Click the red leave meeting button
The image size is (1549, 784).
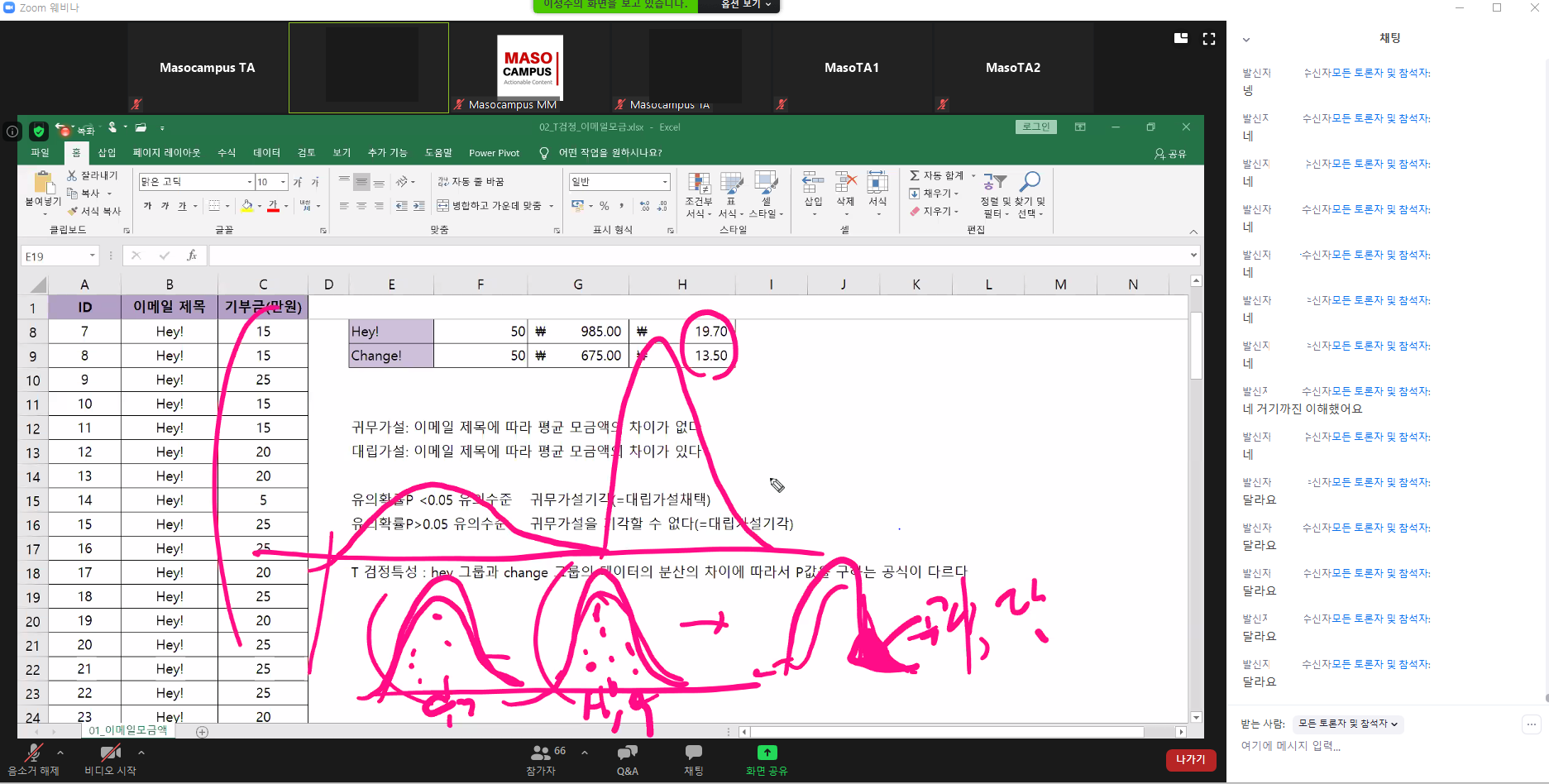tap(1190, 759)
